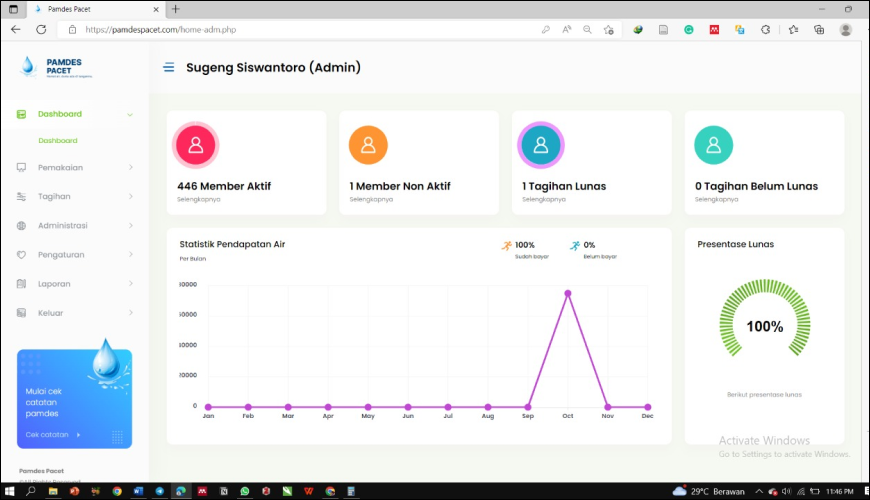Click the orange Member Non Aktif icon

tap(368, 146)
